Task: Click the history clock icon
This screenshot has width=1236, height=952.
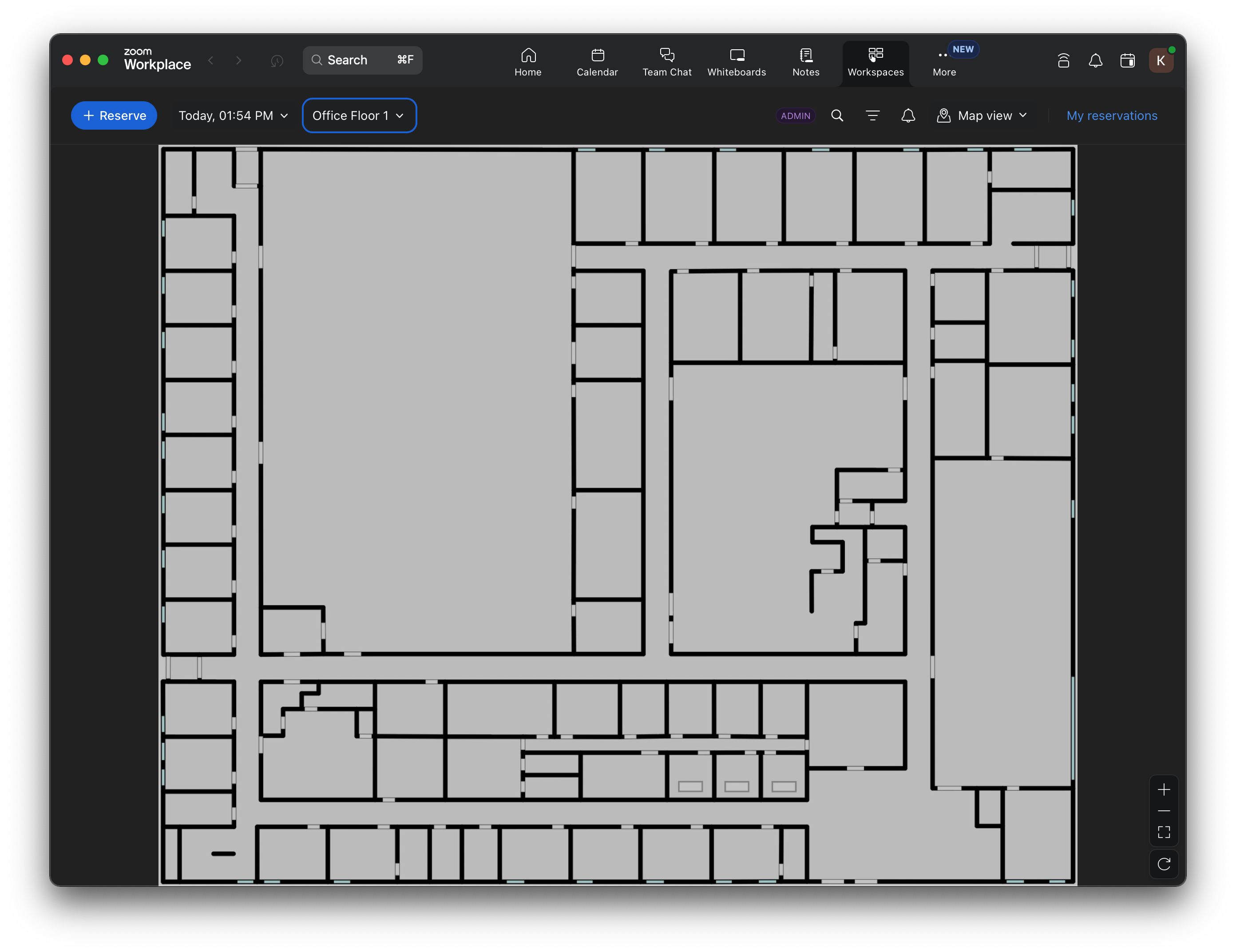Action: tap(277, 60)
